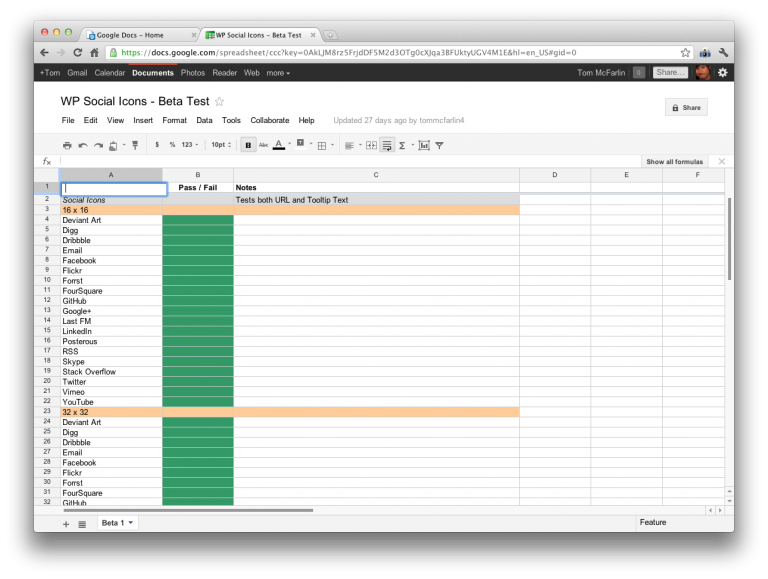Open the Format menu

(x=174, y=121)
